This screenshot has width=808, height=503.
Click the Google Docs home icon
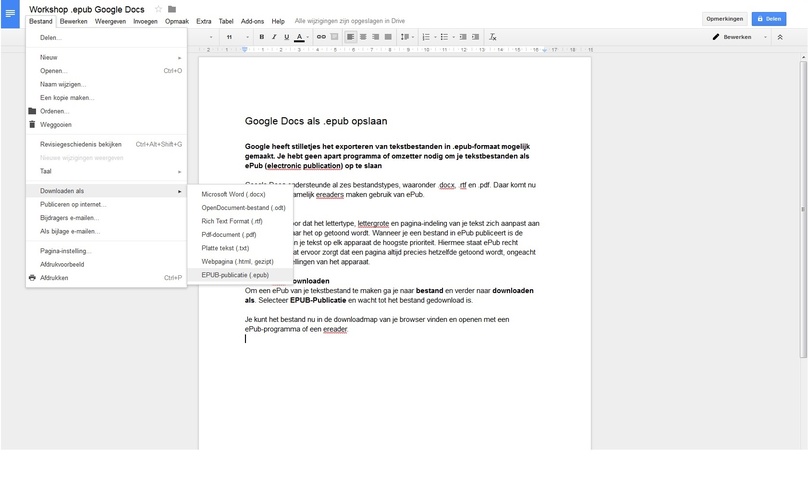click(x=10, y=13)
